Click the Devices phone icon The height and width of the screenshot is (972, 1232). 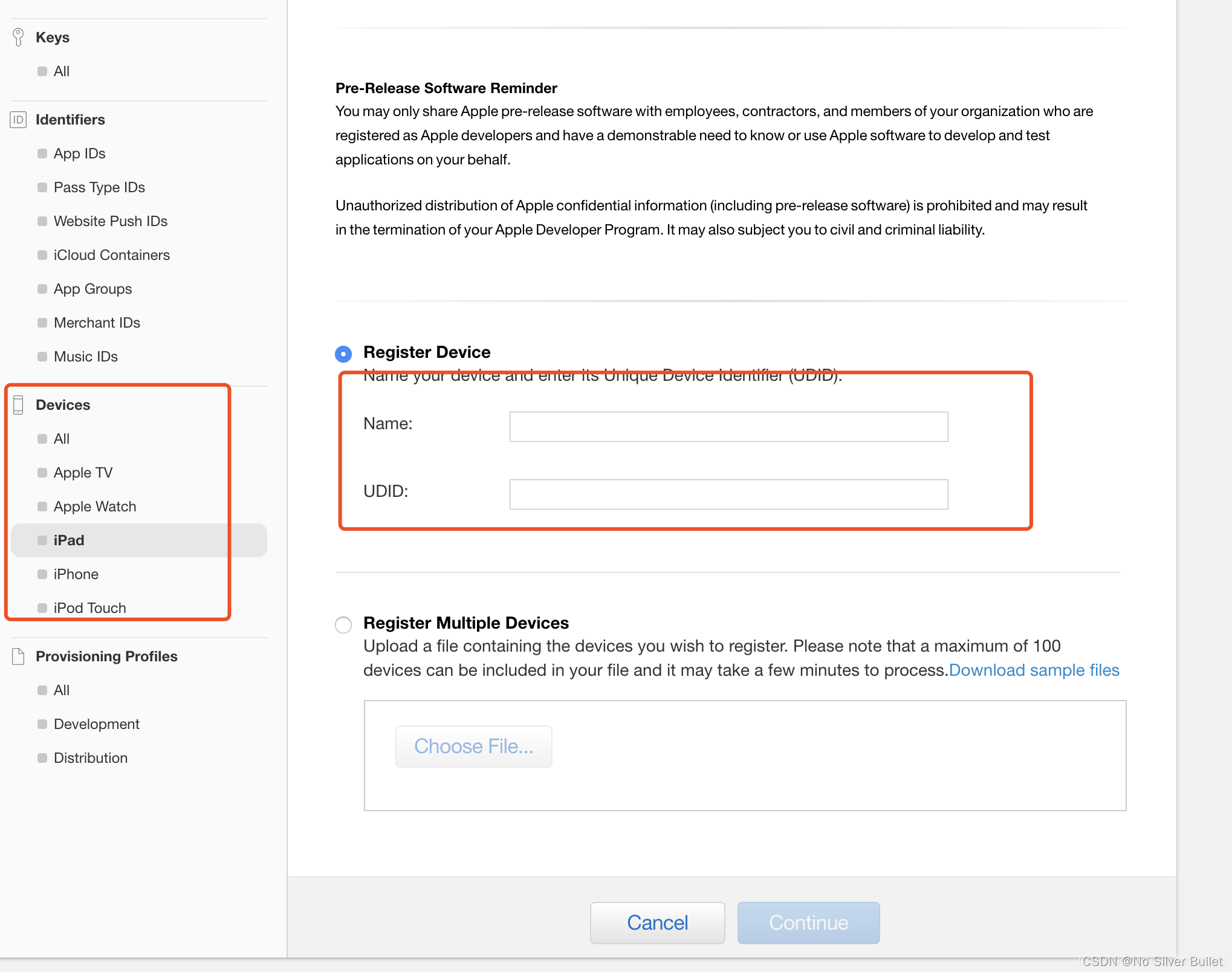(18, 404)
